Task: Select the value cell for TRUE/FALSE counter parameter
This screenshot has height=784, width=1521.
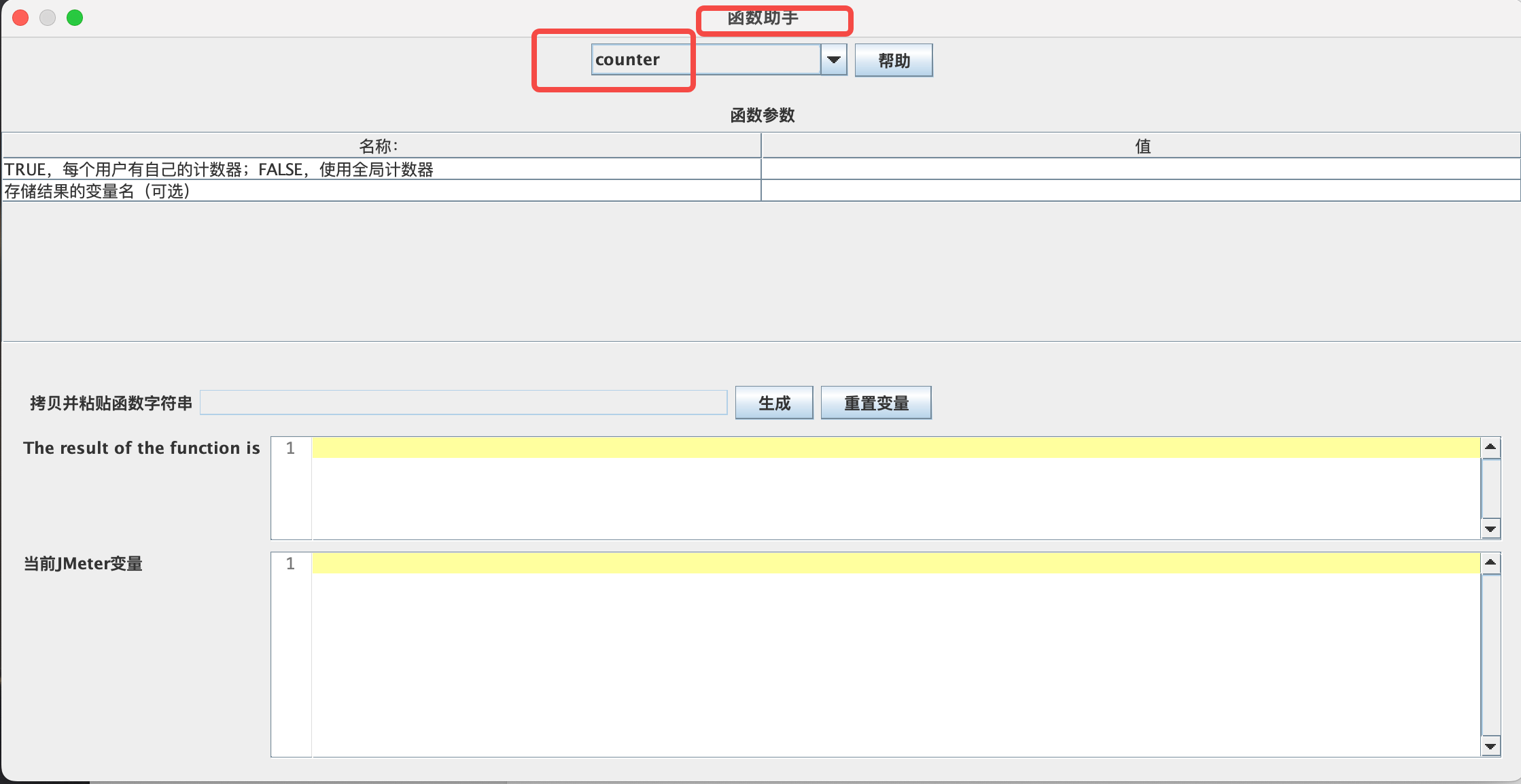Action: coord(1140,169)
